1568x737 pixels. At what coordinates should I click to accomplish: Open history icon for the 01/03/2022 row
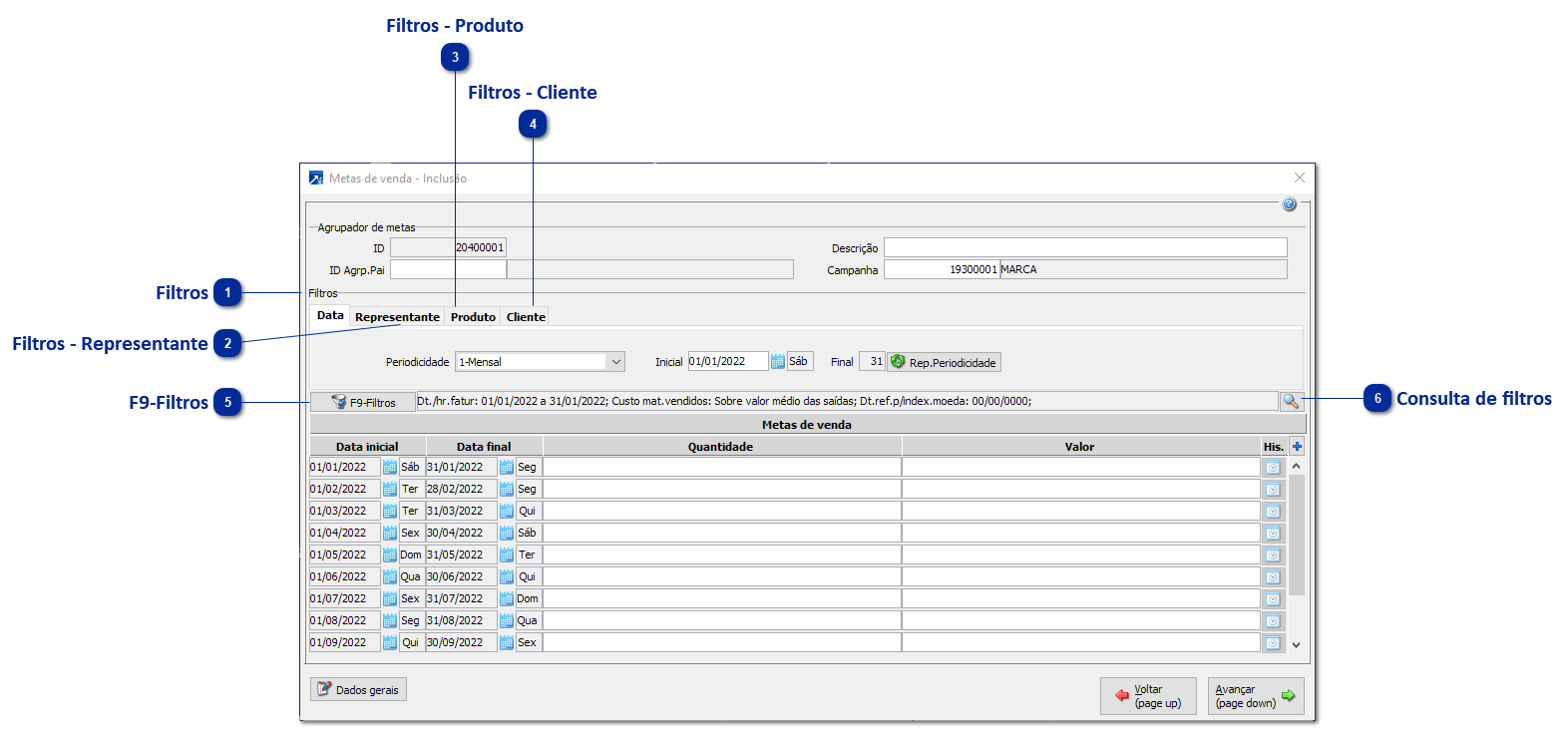point(1273,511)
